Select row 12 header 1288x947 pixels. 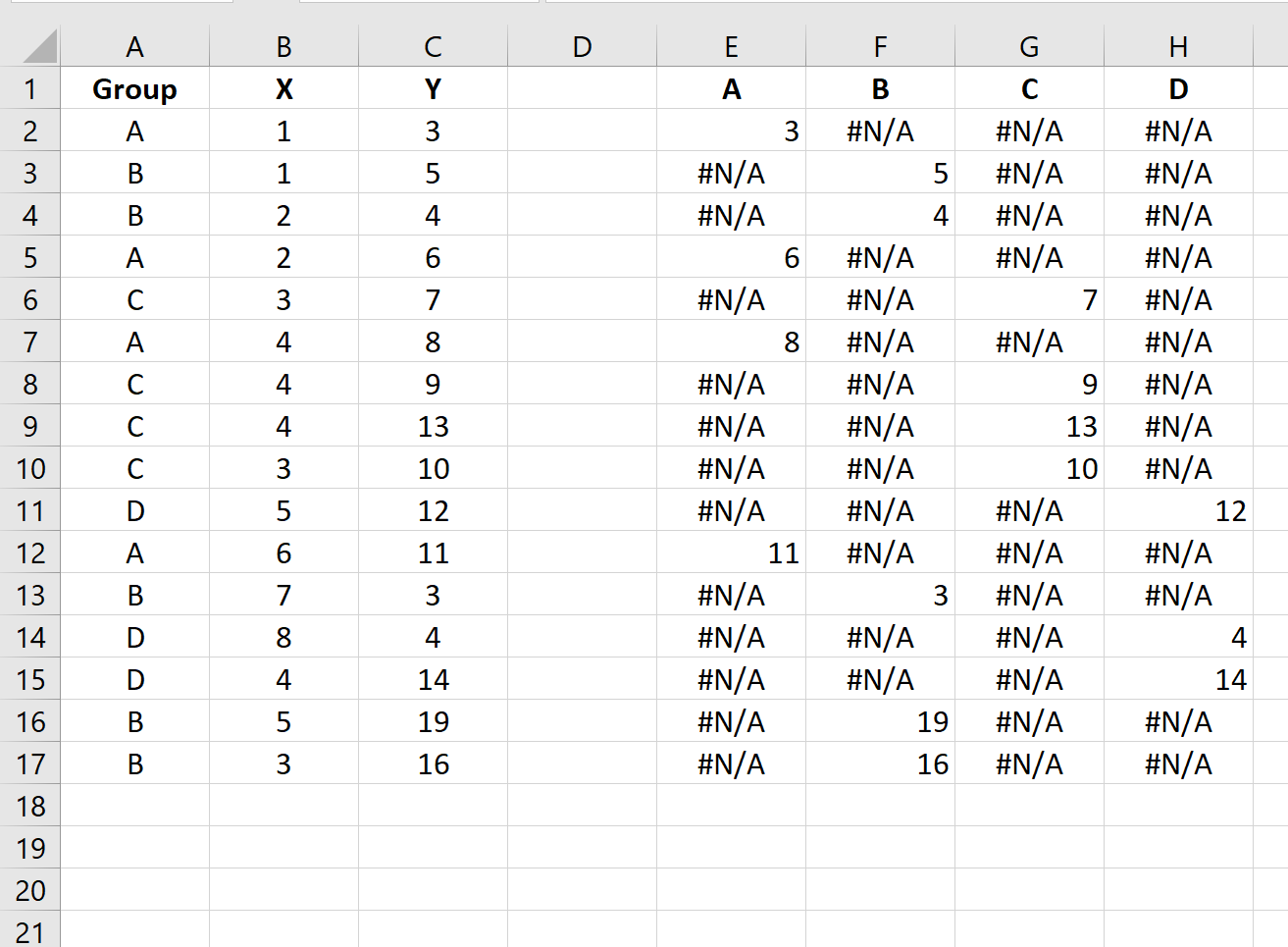tap(30, 552)
